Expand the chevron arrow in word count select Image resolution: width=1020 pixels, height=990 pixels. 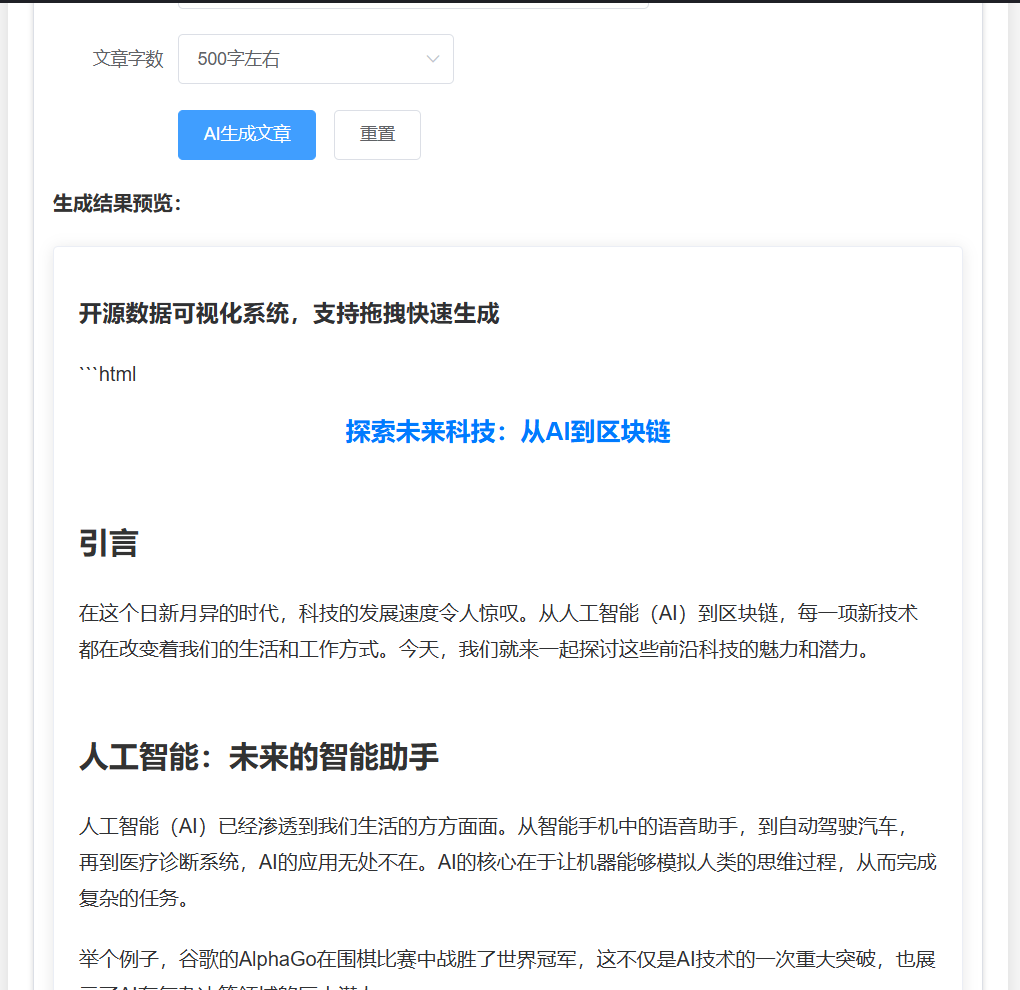click(433, 59)
